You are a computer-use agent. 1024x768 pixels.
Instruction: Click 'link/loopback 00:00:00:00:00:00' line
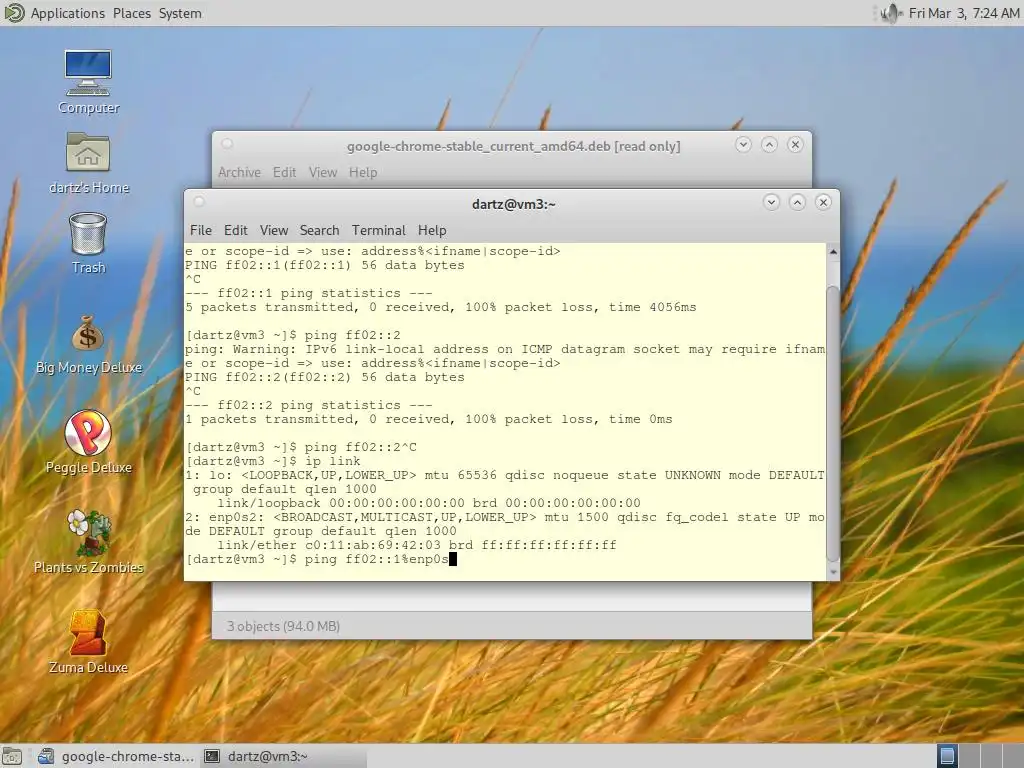coord(428,503)
